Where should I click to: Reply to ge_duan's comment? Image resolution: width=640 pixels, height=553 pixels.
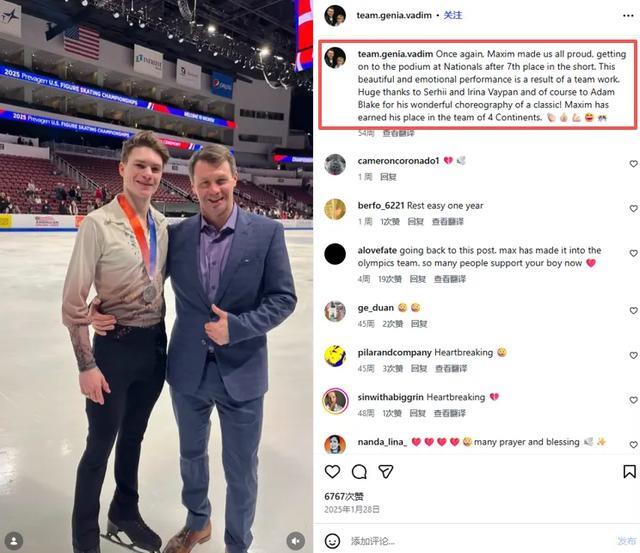tap(419, 324)
